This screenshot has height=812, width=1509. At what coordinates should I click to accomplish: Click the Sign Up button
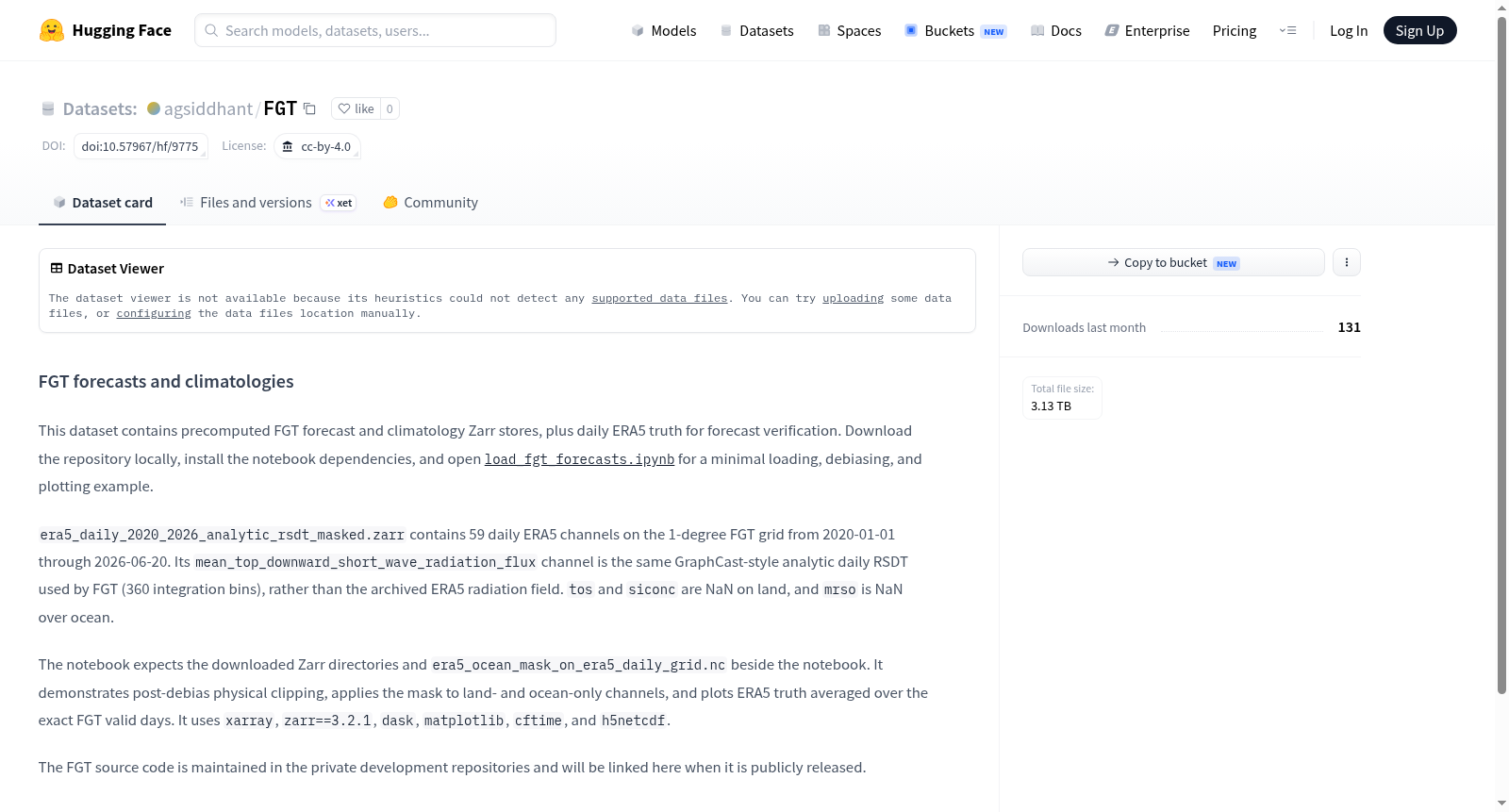point(1419,30)
